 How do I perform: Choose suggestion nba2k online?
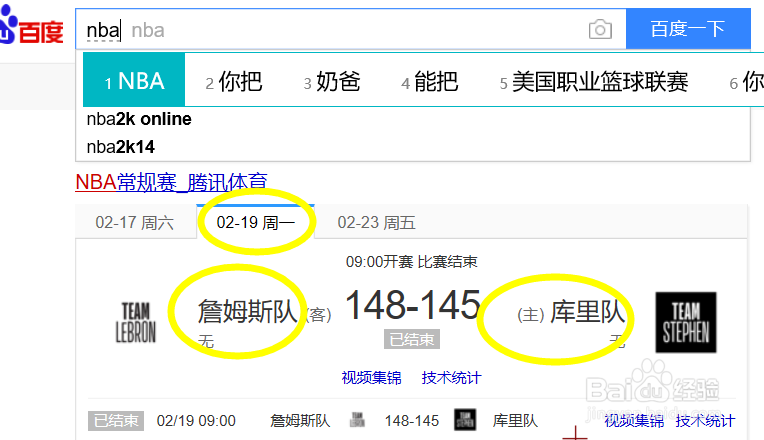(x=139, y=119)
